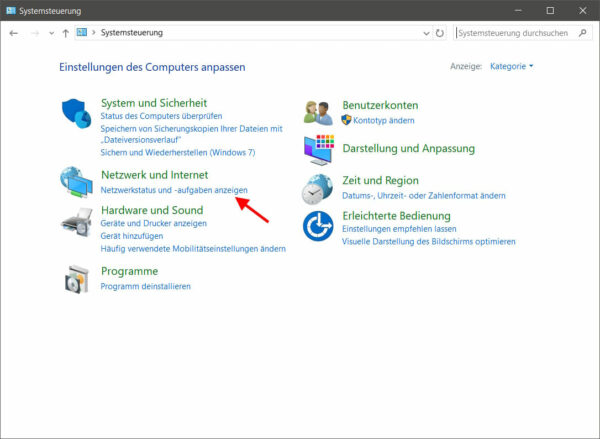This screenshot has height=439, width=600.
Task: Expand the address bar history dropdown
Action: coord(423,32)
